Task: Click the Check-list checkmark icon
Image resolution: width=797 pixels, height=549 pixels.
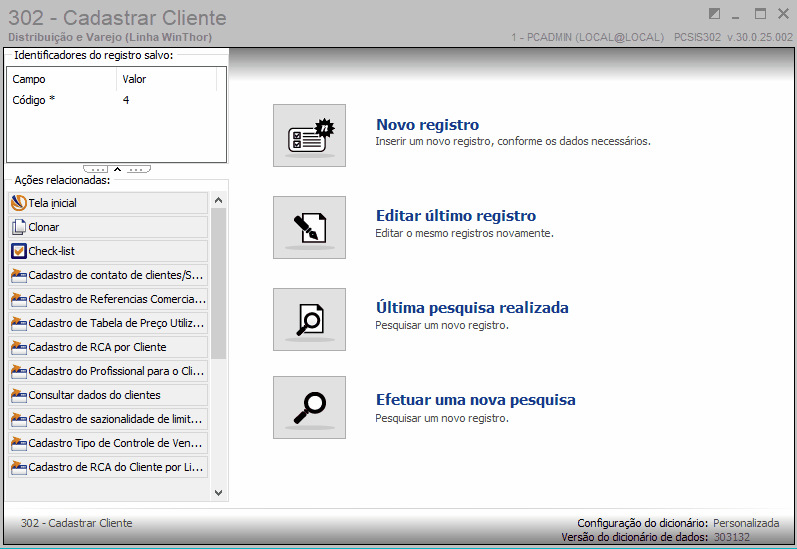Action: (x=19, y=251)
